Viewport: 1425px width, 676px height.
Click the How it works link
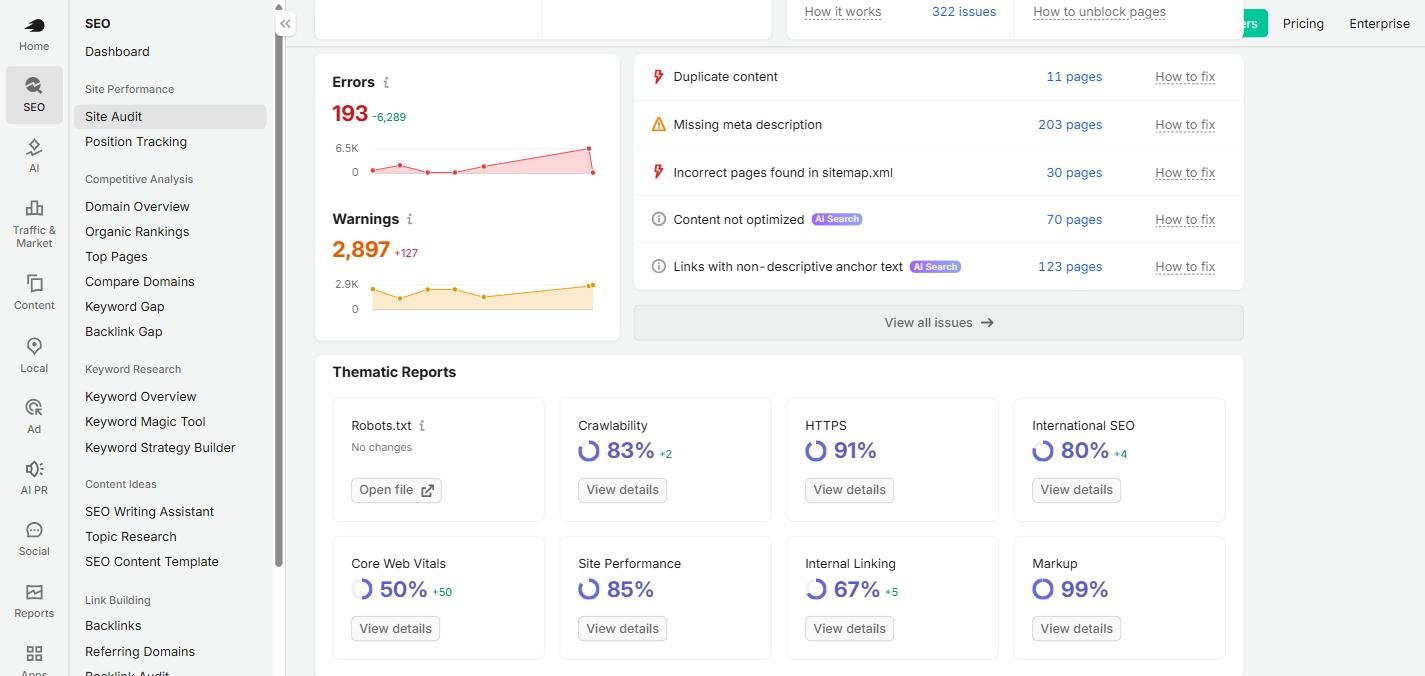[x=843, y=12]
